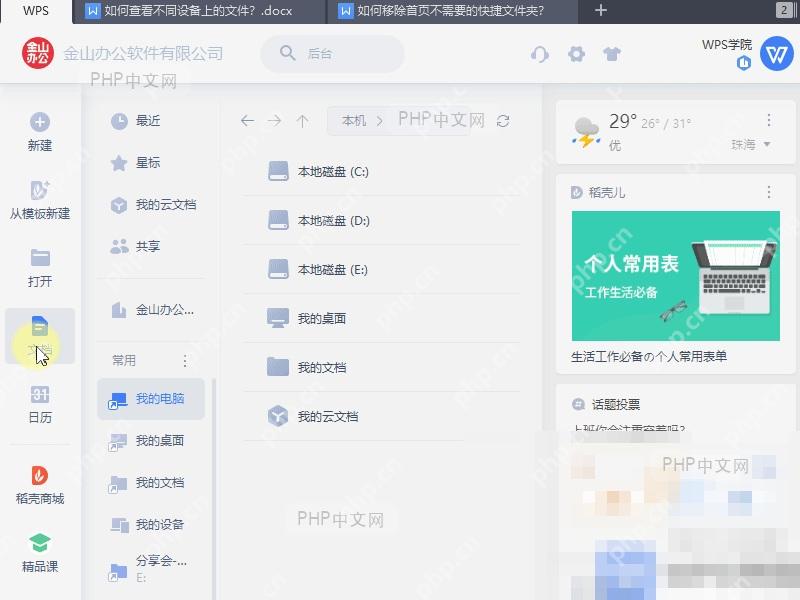800x600 pixels.
Task: Click the back arrow in file browser
Action: 247,121
